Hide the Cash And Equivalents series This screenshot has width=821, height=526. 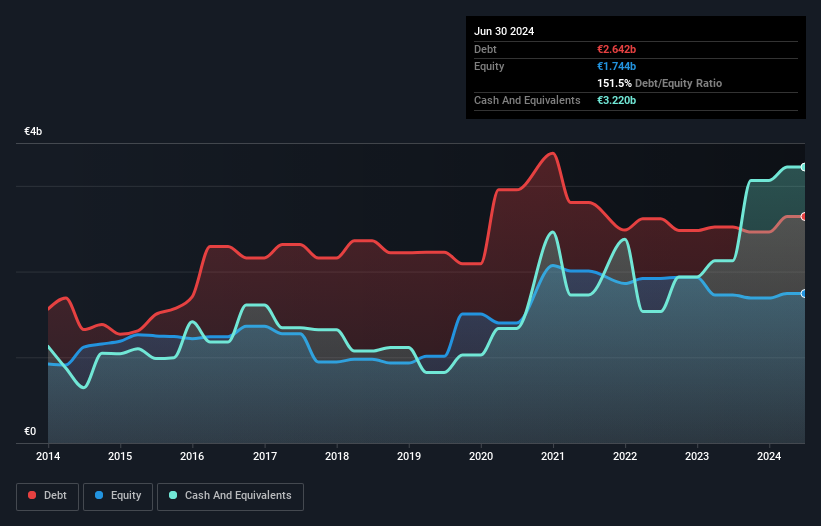pyautogui.click(x=229, y=496)
